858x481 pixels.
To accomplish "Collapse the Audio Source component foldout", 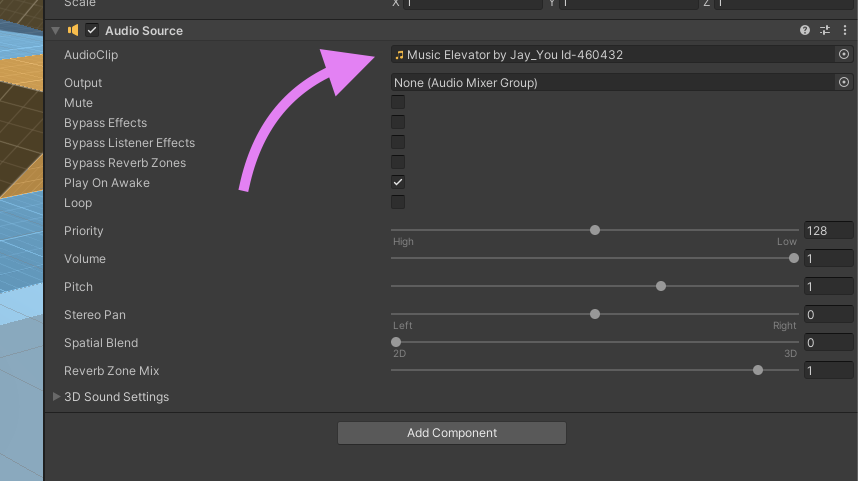I will tap(56, 31).
